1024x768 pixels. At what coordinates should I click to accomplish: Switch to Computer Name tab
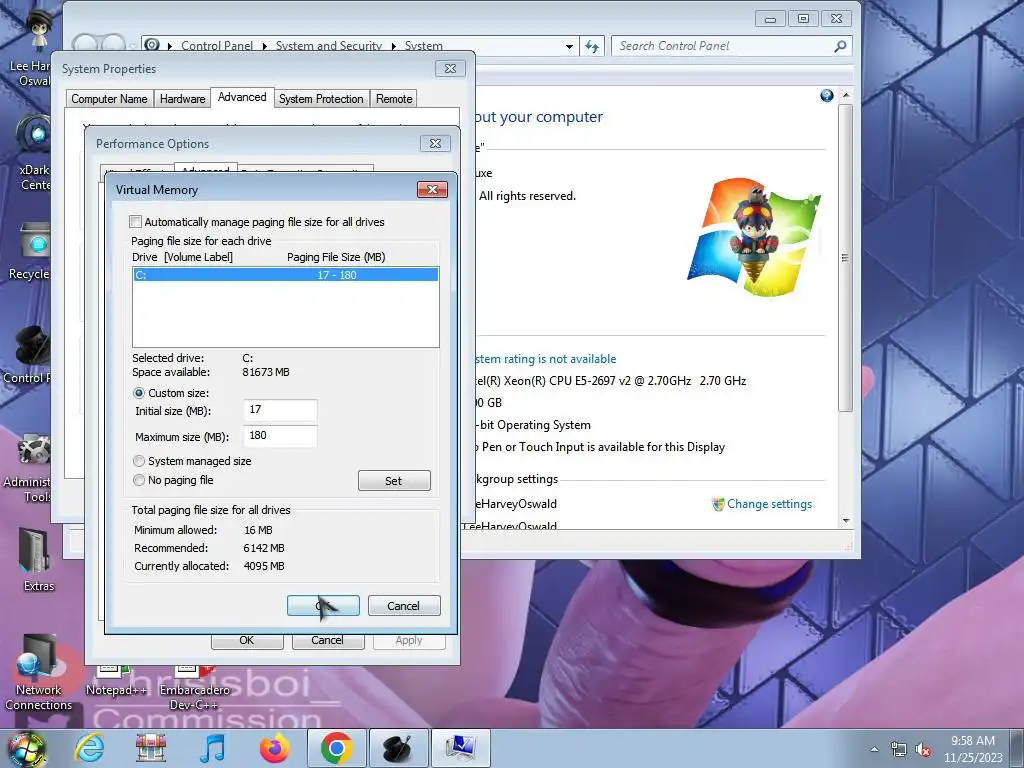(x=110, y=99)
